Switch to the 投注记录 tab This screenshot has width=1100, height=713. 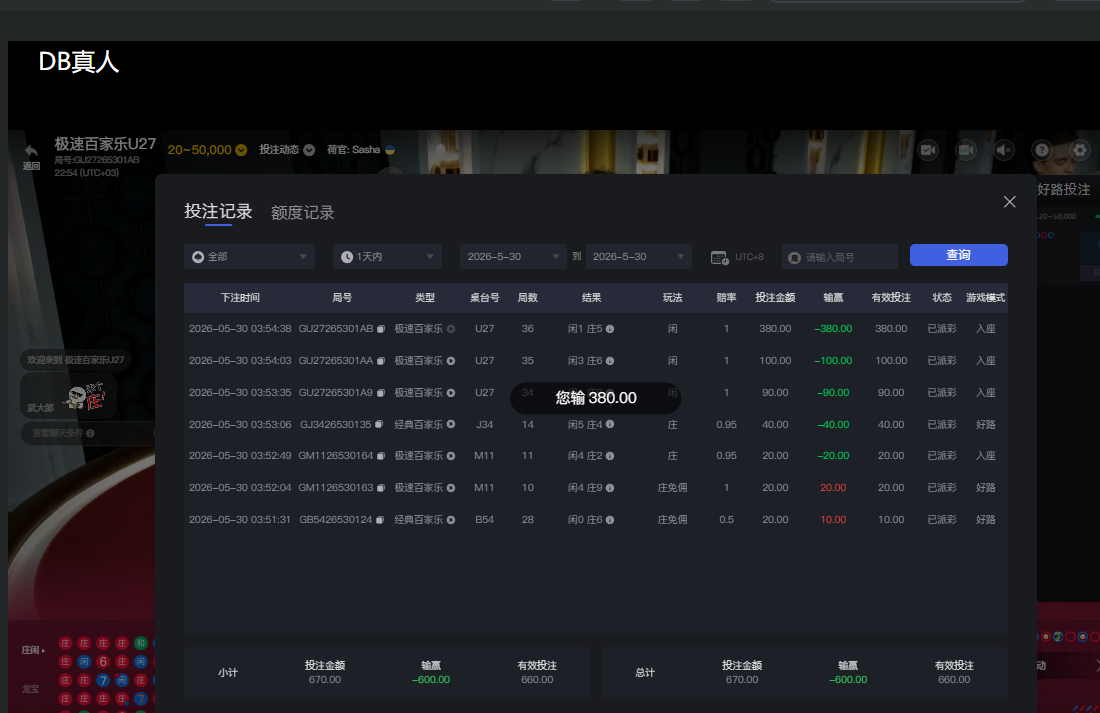coord(218,212)
